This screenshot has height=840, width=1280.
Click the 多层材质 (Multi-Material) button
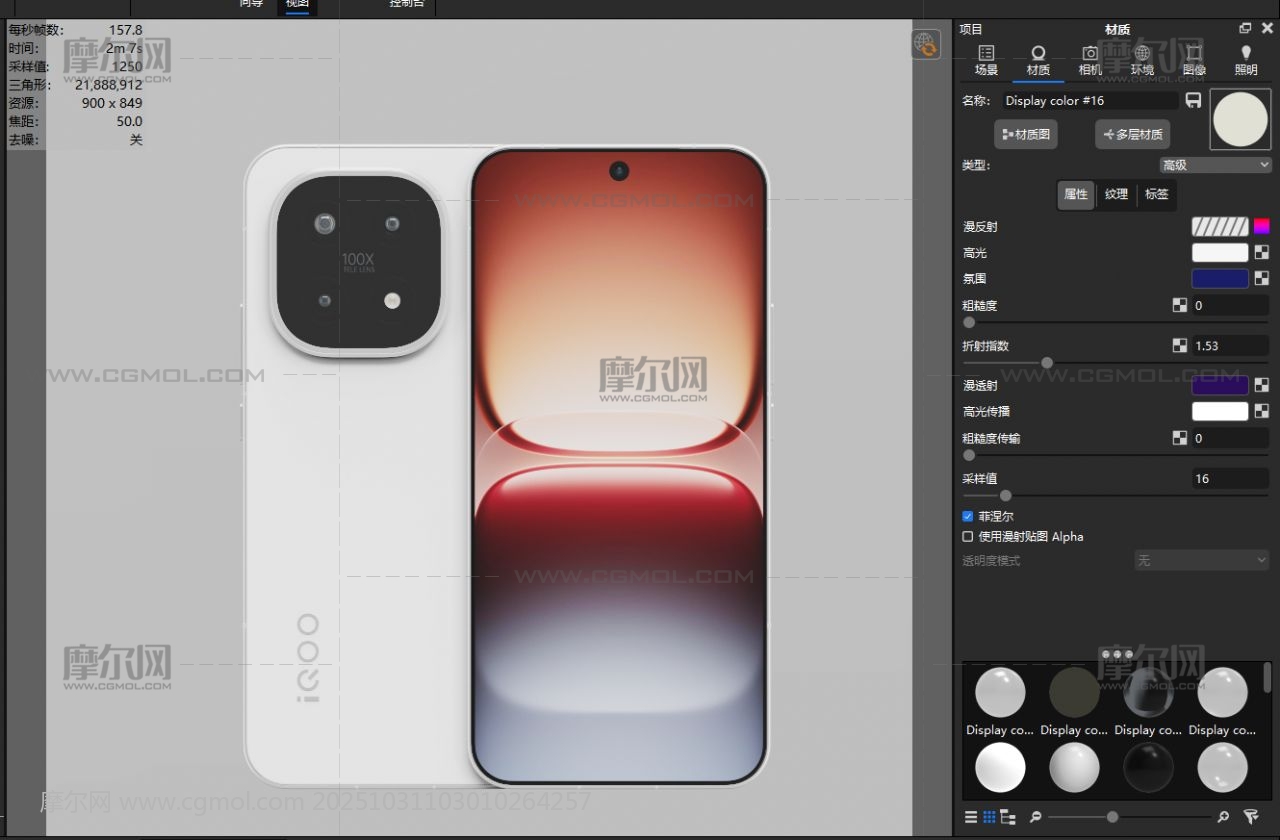(x=1132, y=135)
